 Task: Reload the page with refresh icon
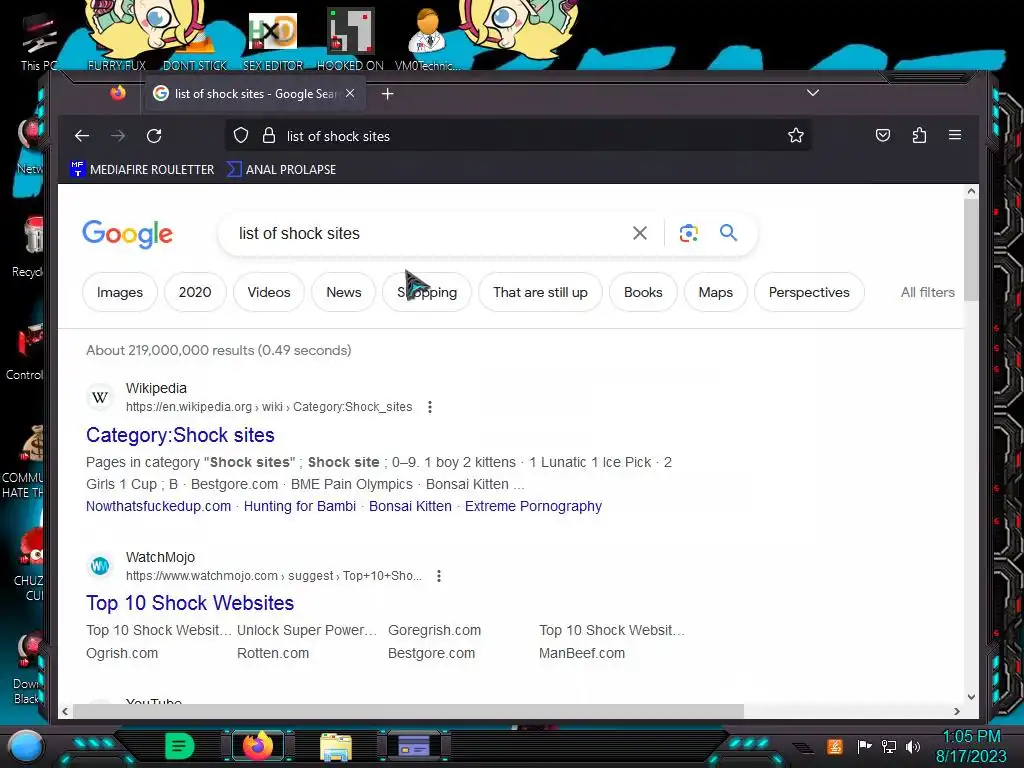click(154, 136)
